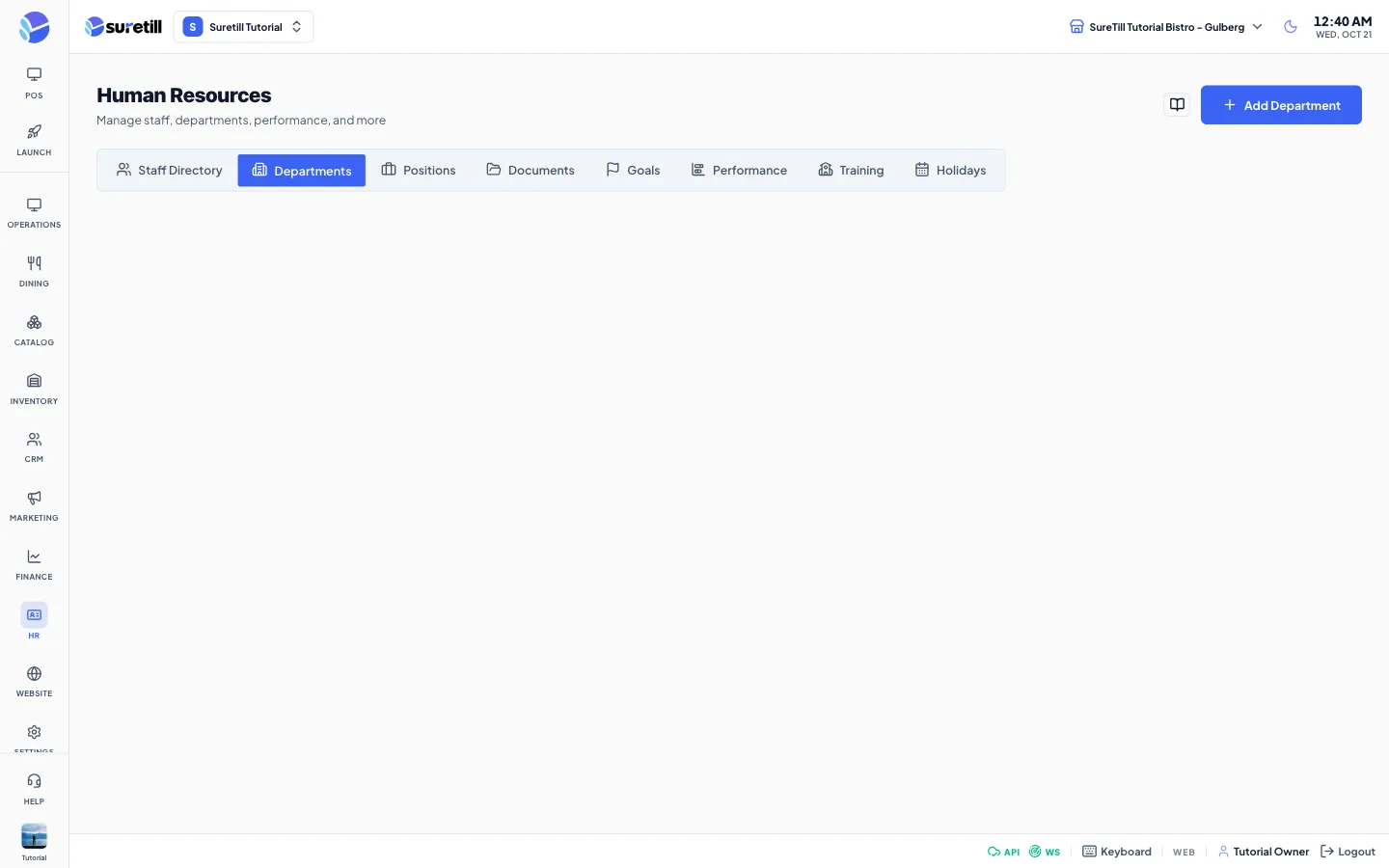Click the Suretill logo at top of sidebar
The height and width of the screenshot is (868, 1389).
click(34, 27)
